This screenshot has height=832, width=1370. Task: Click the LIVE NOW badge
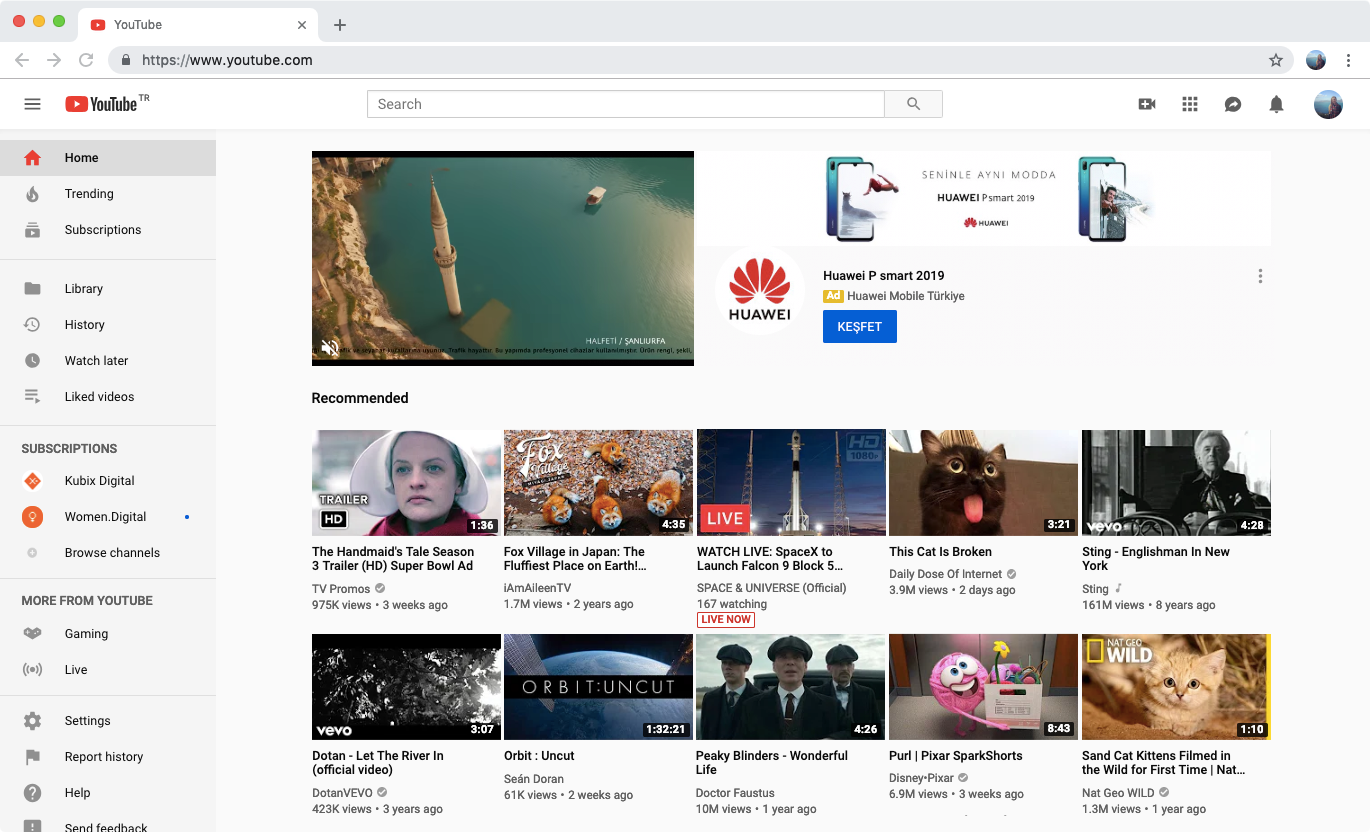(x=726, y=620)
